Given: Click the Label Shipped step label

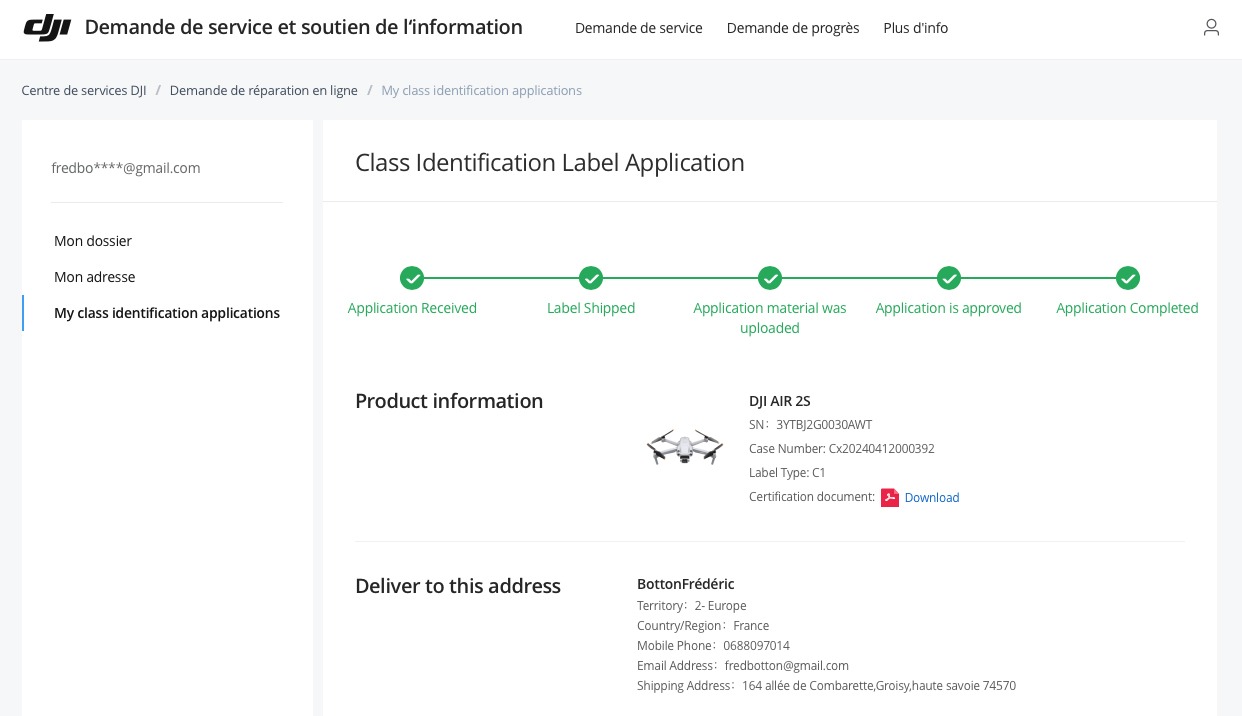Looking at the screenshot, I should [x=591, y=308].
